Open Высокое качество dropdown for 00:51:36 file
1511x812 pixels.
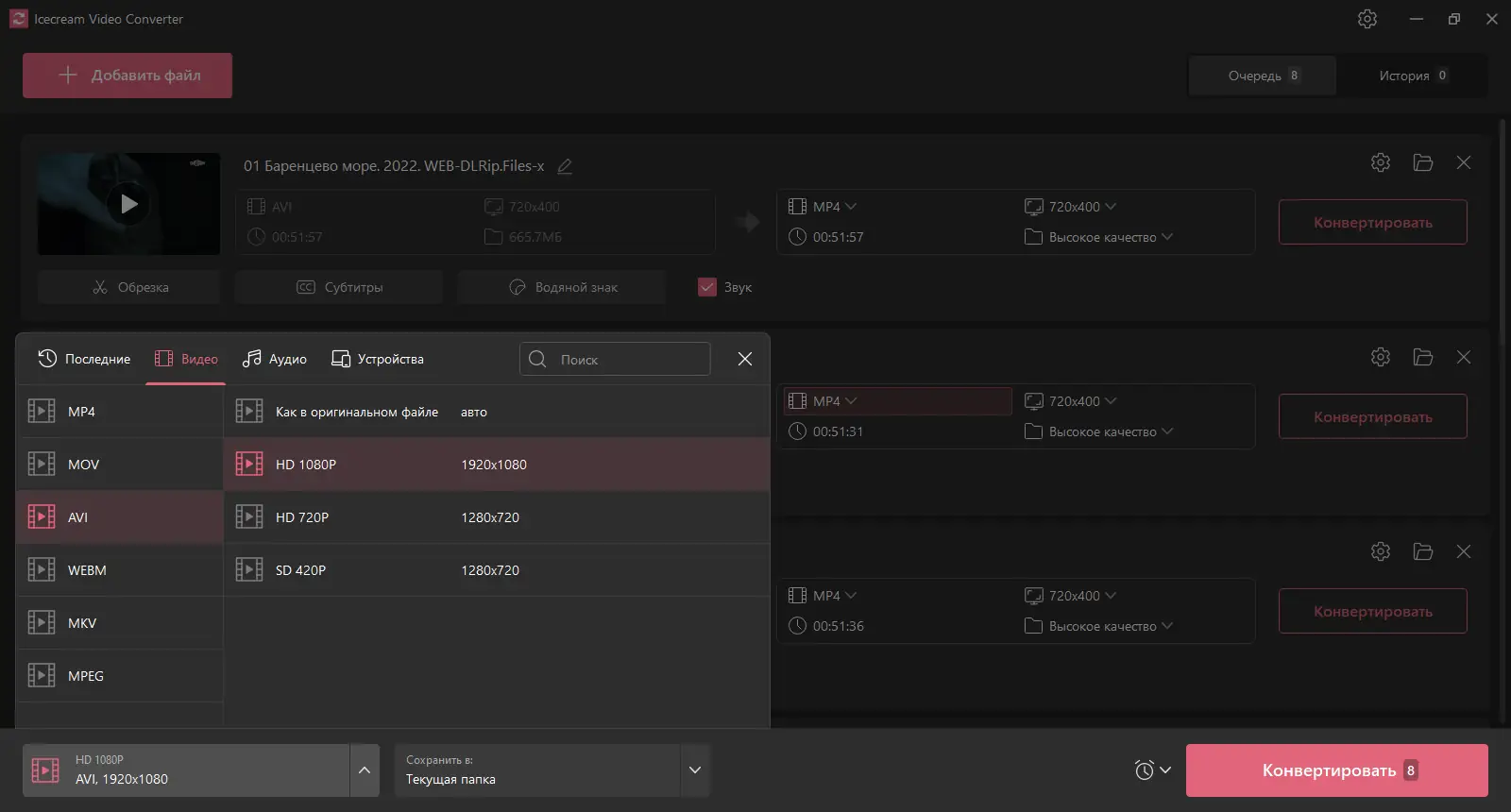pos(1099,626)
